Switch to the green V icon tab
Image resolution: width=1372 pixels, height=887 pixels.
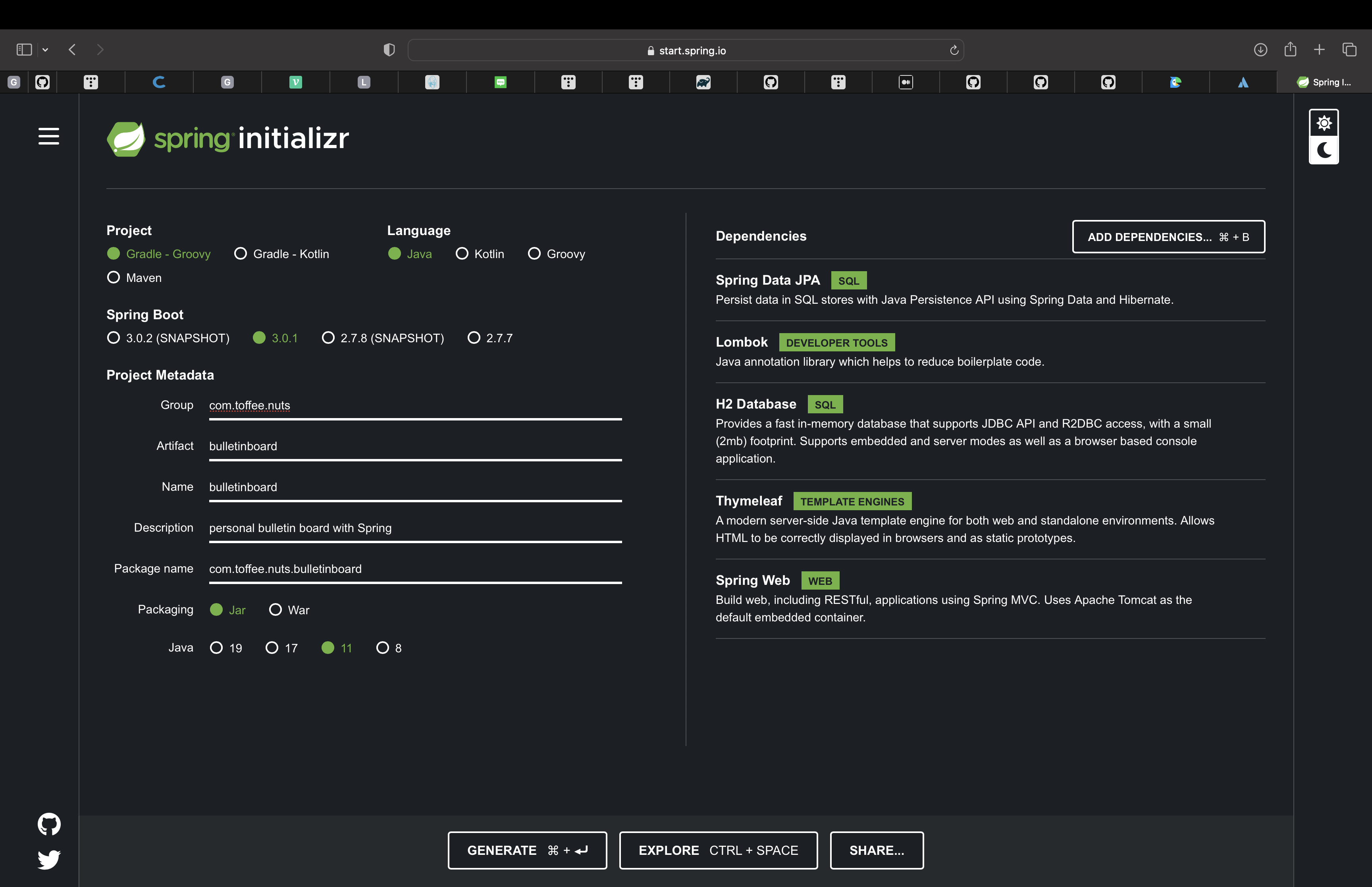(x=295, y=82)
